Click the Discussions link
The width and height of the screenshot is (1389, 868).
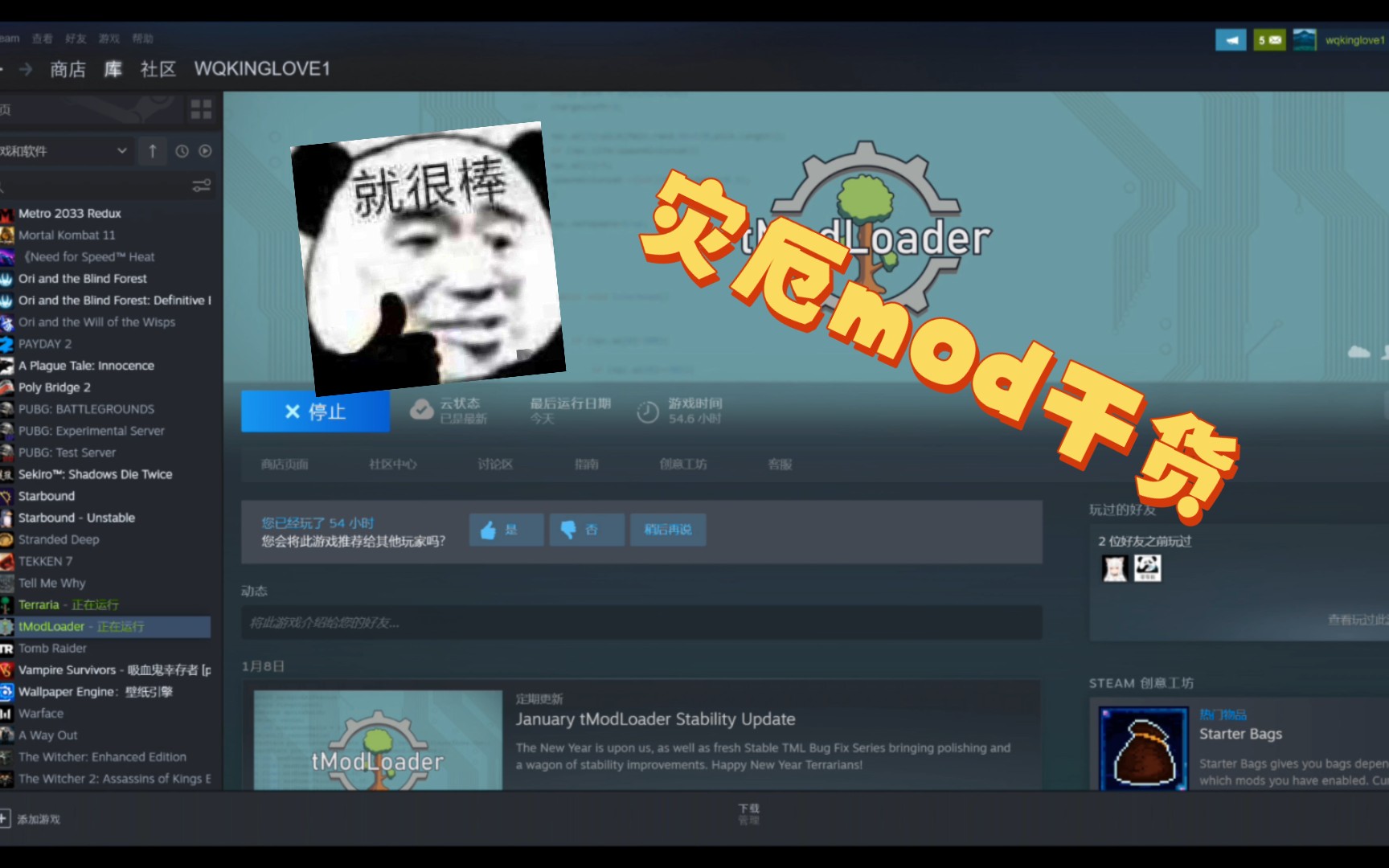coord(495,465)
